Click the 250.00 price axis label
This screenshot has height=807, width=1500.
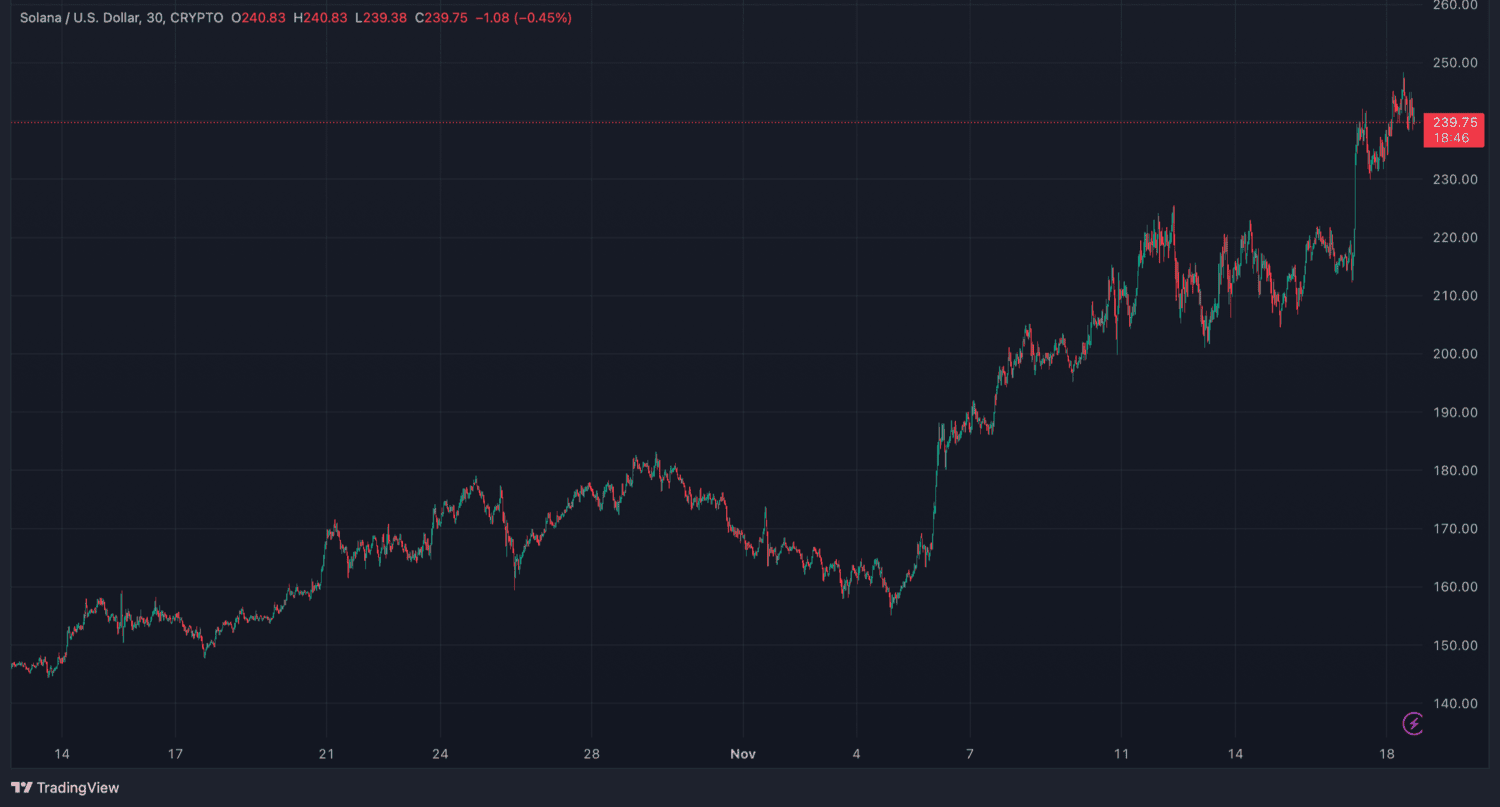tap(1454, 63)
